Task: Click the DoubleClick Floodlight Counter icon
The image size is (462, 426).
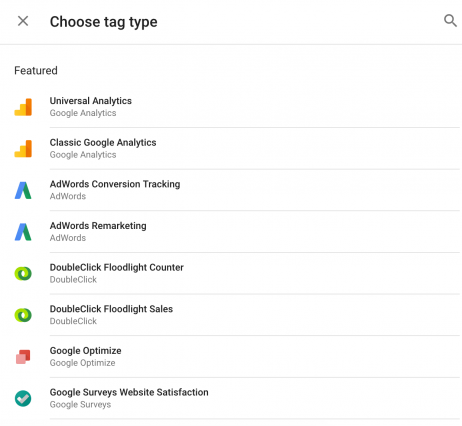Action: click(x=23, y=274)
